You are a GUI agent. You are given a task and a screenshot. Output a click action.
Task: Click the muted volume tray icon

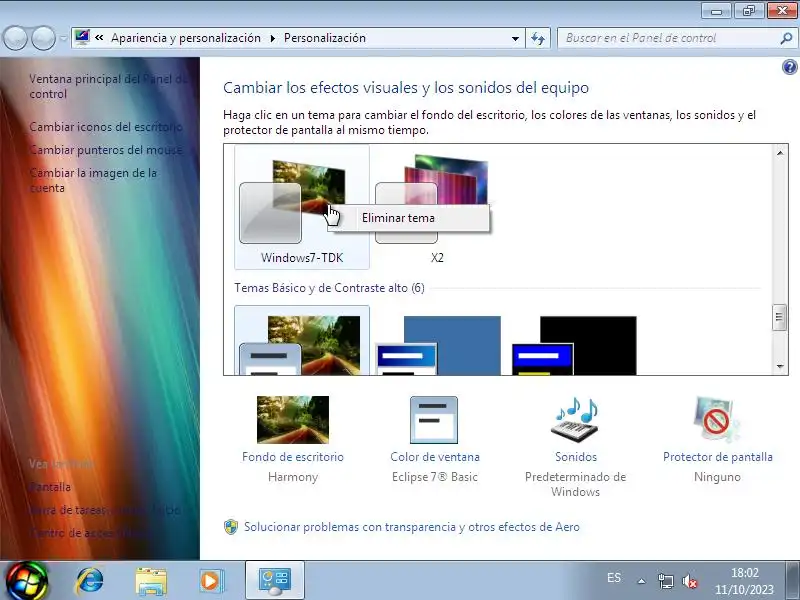[690, 581]
